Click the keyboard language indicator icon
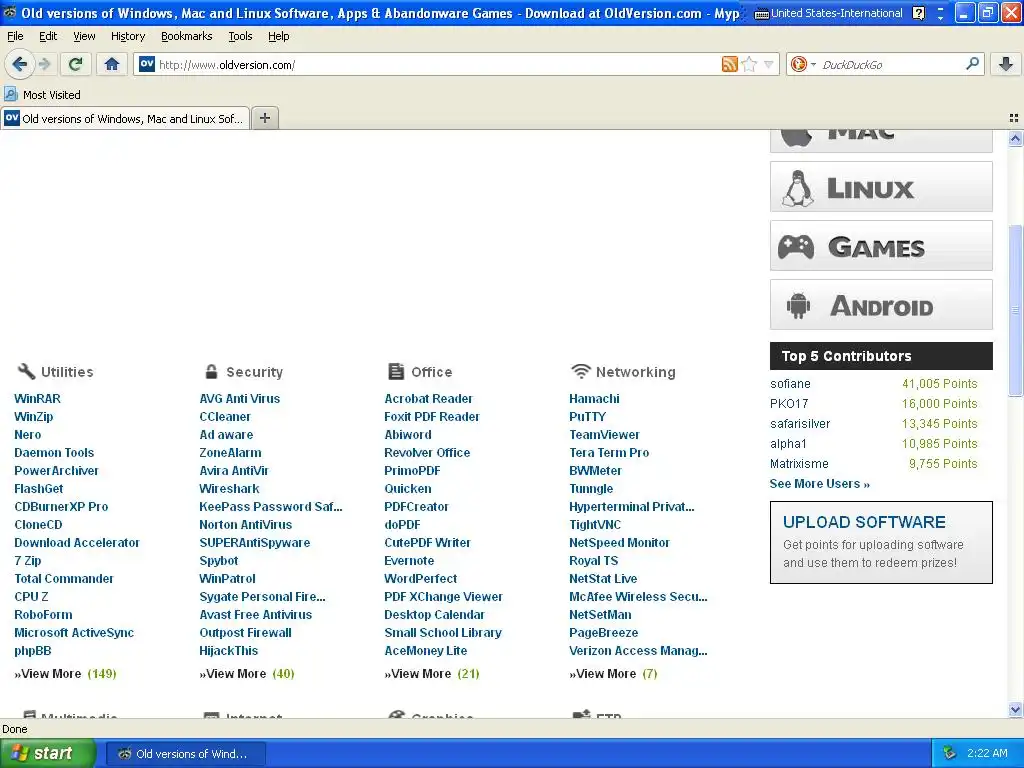 (761, 14)
